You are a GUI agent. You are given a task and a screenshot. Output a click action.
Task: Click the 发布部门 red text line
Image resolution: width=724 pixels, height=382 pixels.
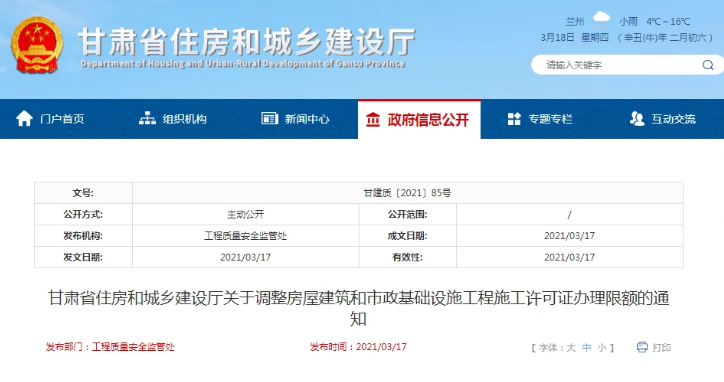[110, 347]
